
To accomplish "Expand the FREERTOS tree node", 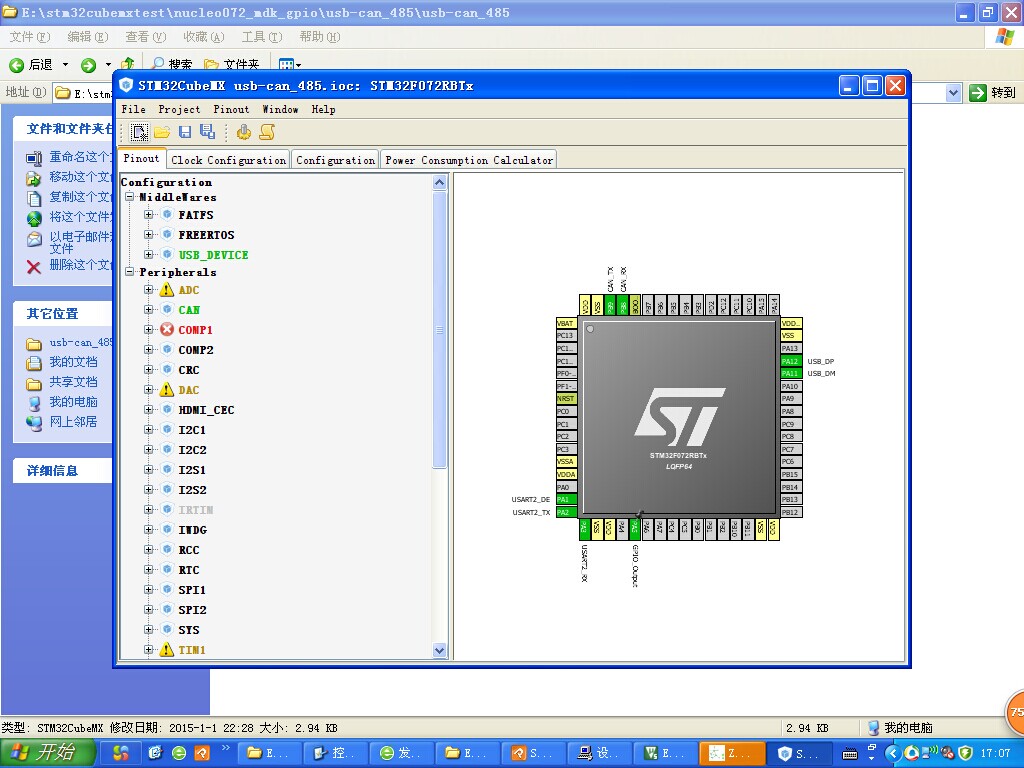I will (149, 234).
